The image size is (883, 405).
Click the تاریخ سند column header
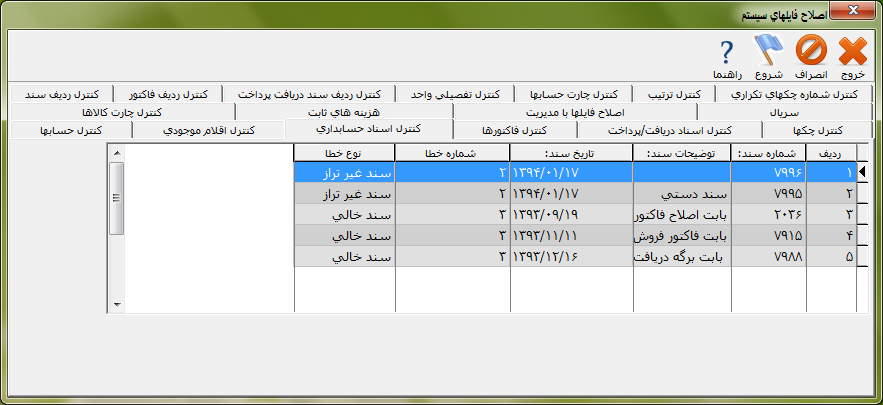point(571,153)
